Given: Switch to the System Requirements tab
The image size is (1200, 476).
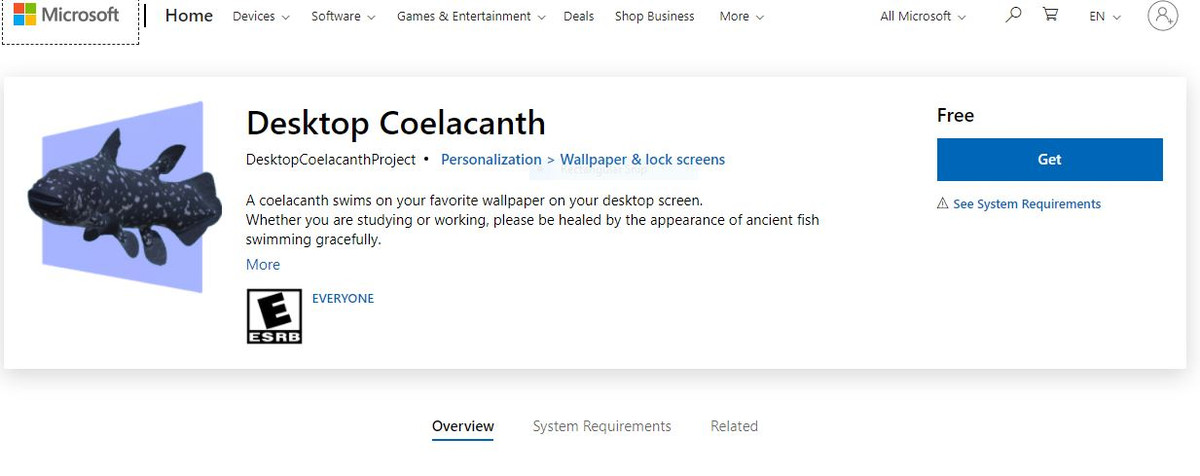Looking at the screenshot, I should 602,426.
